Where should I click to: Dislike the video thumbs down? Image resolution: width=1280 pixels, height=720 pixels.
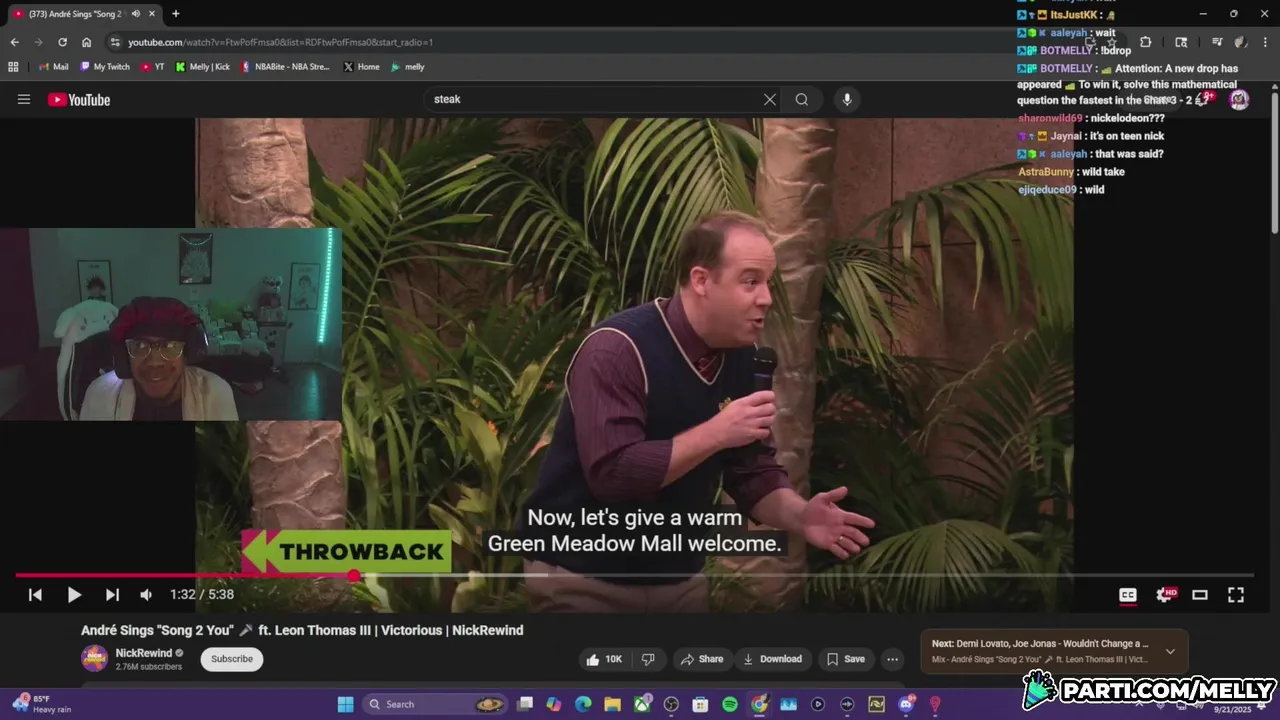click(648, 659)
